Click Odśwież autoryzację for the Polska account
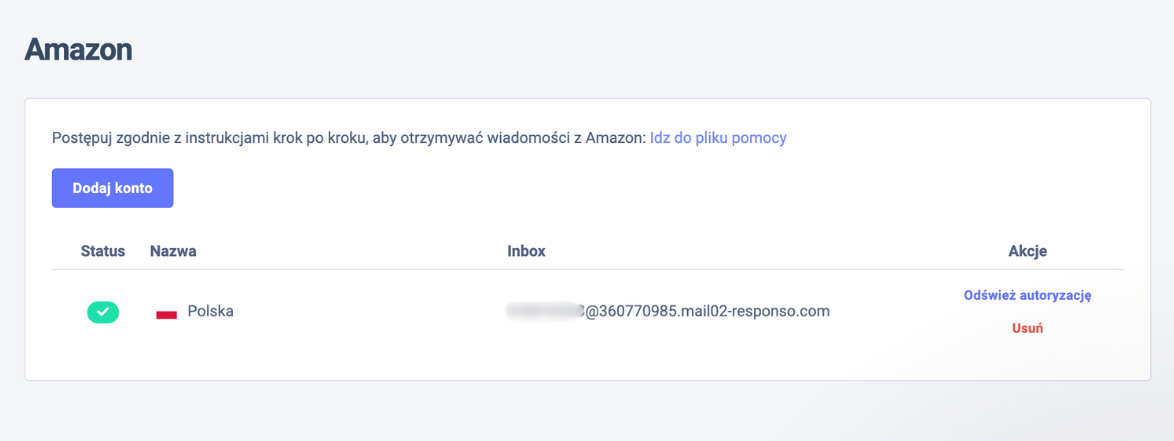The width and height of the screenshot is (1174, 441). pos(1027,295)
